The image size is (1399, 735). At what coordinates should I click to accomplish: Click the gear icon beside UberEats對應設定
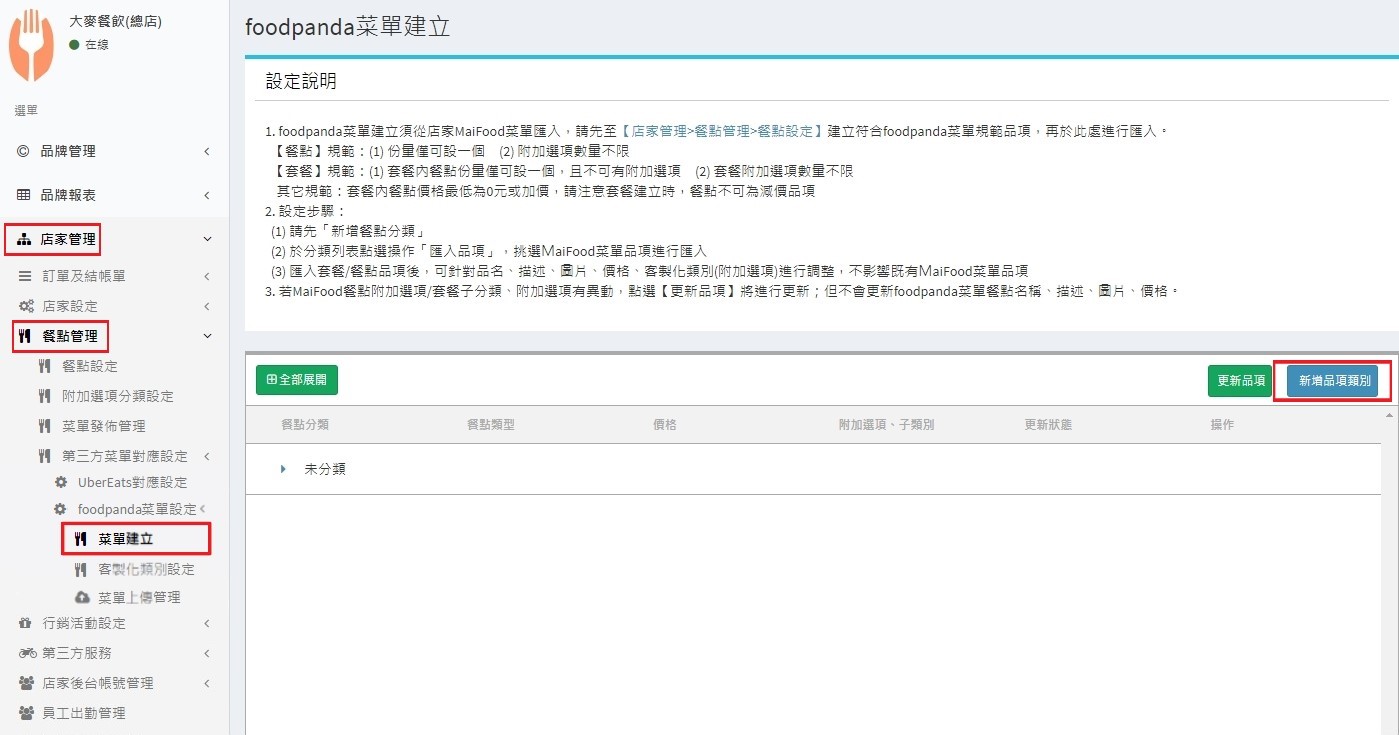coord(61,482)
